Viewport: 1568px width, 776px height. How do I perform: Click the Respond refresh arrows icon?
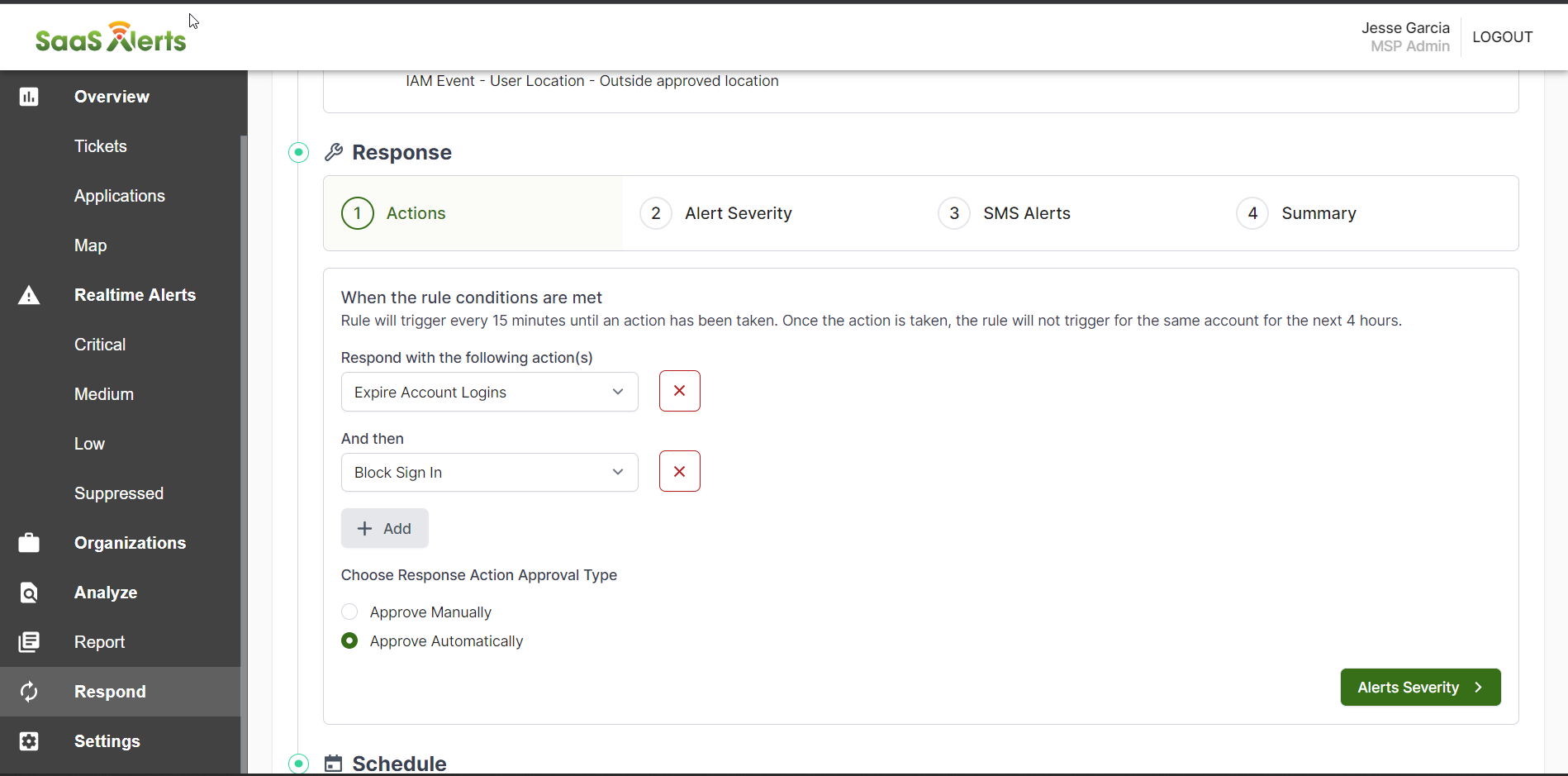tap(29, 692)
